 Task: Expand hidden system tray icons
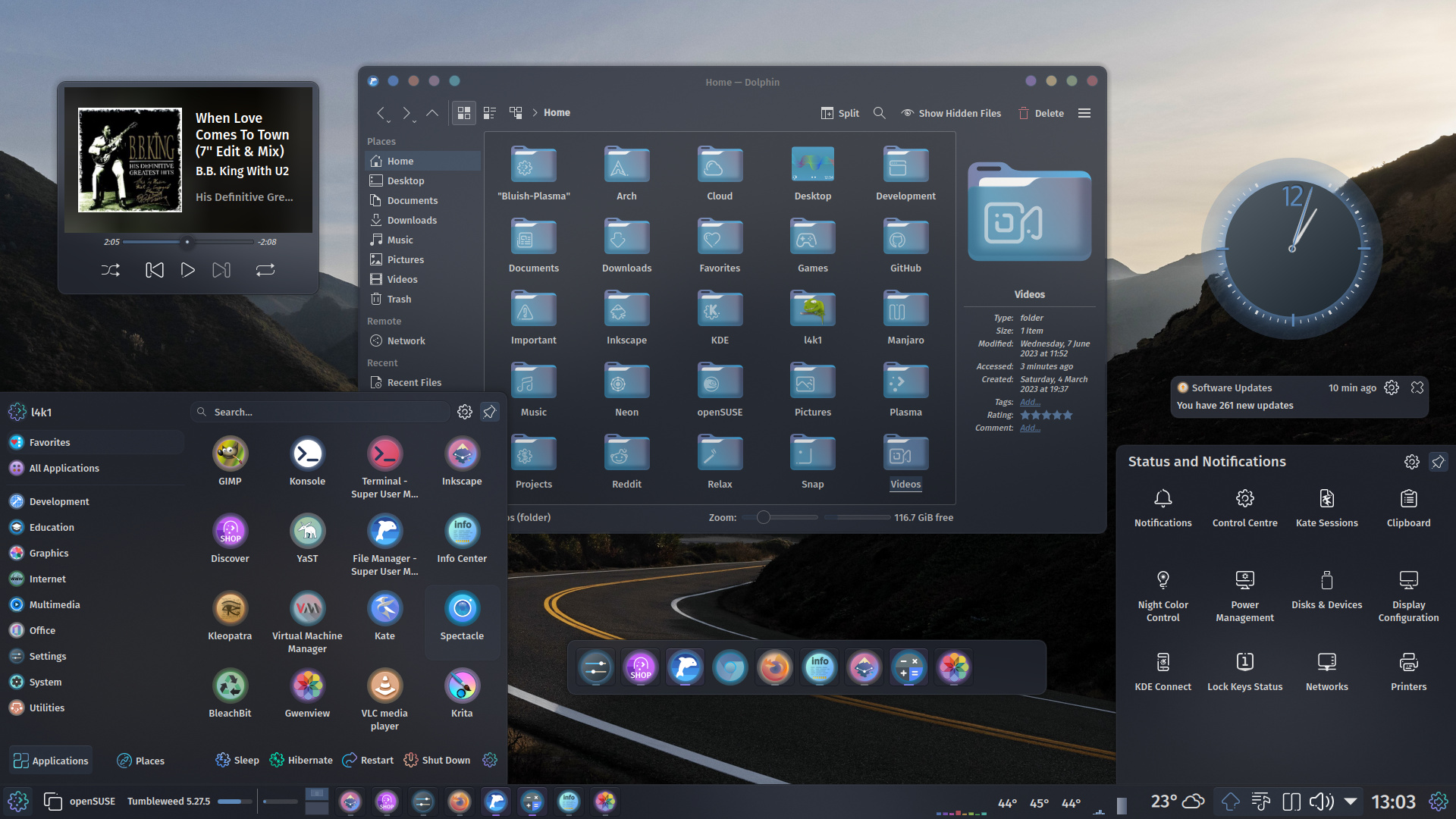pos(1349,801)
